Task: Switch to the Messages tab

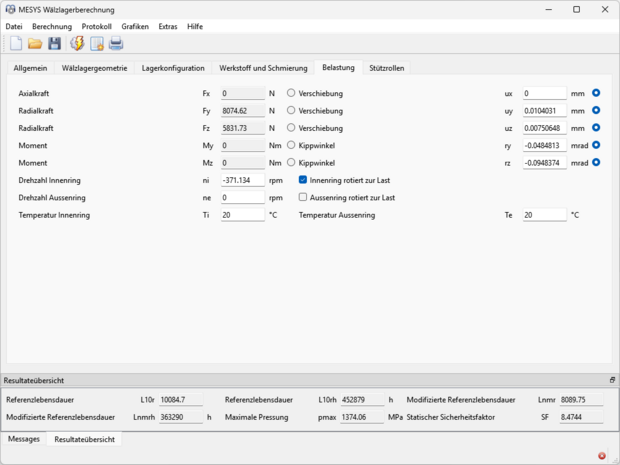Action: [x=23, y=439]
